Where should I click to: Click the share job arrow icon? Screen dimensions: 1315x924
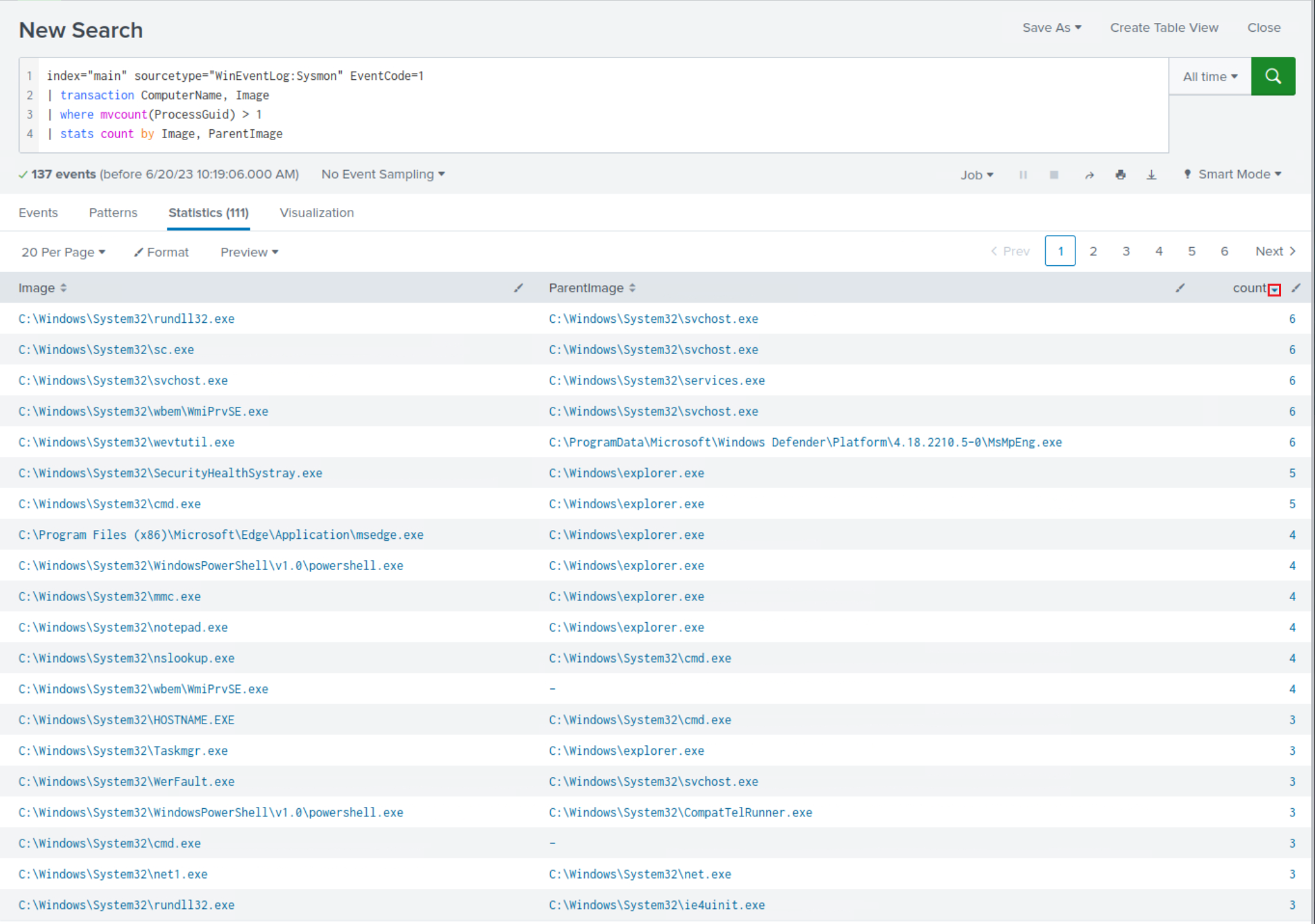[x=1089, y=175]
